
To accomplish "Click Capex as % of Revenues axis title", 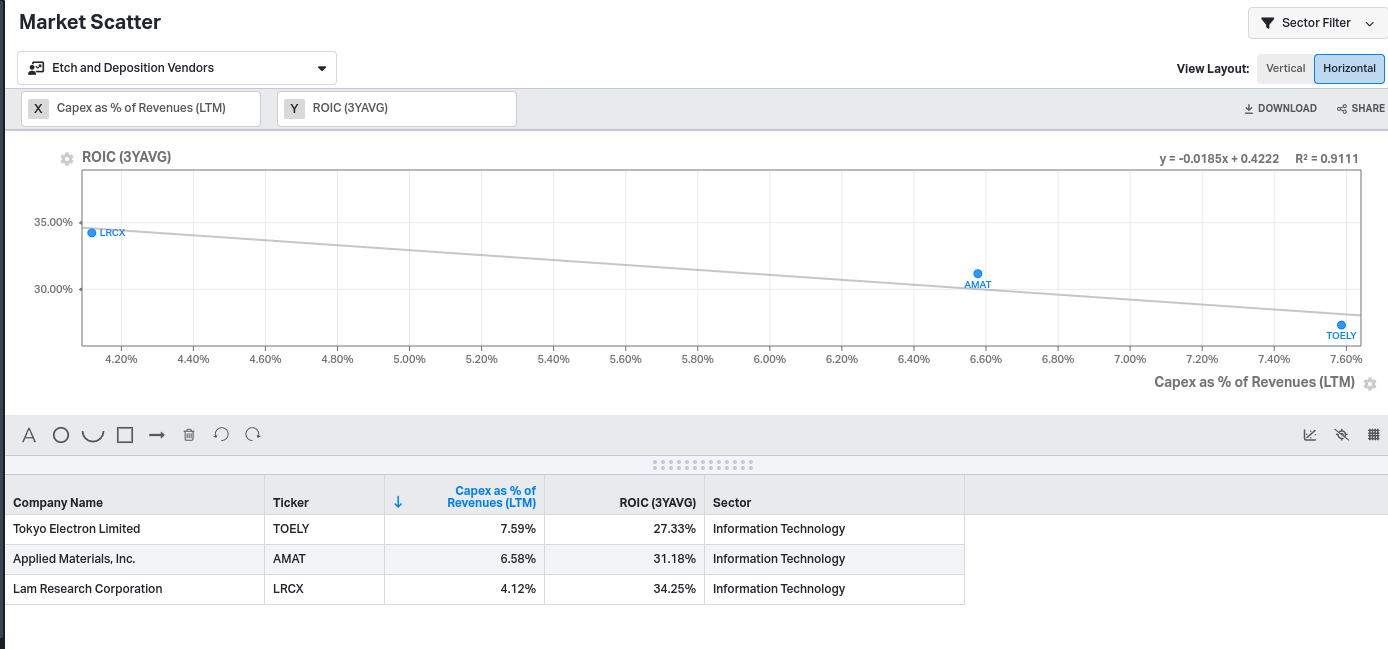I will (x=1254, y=382).
